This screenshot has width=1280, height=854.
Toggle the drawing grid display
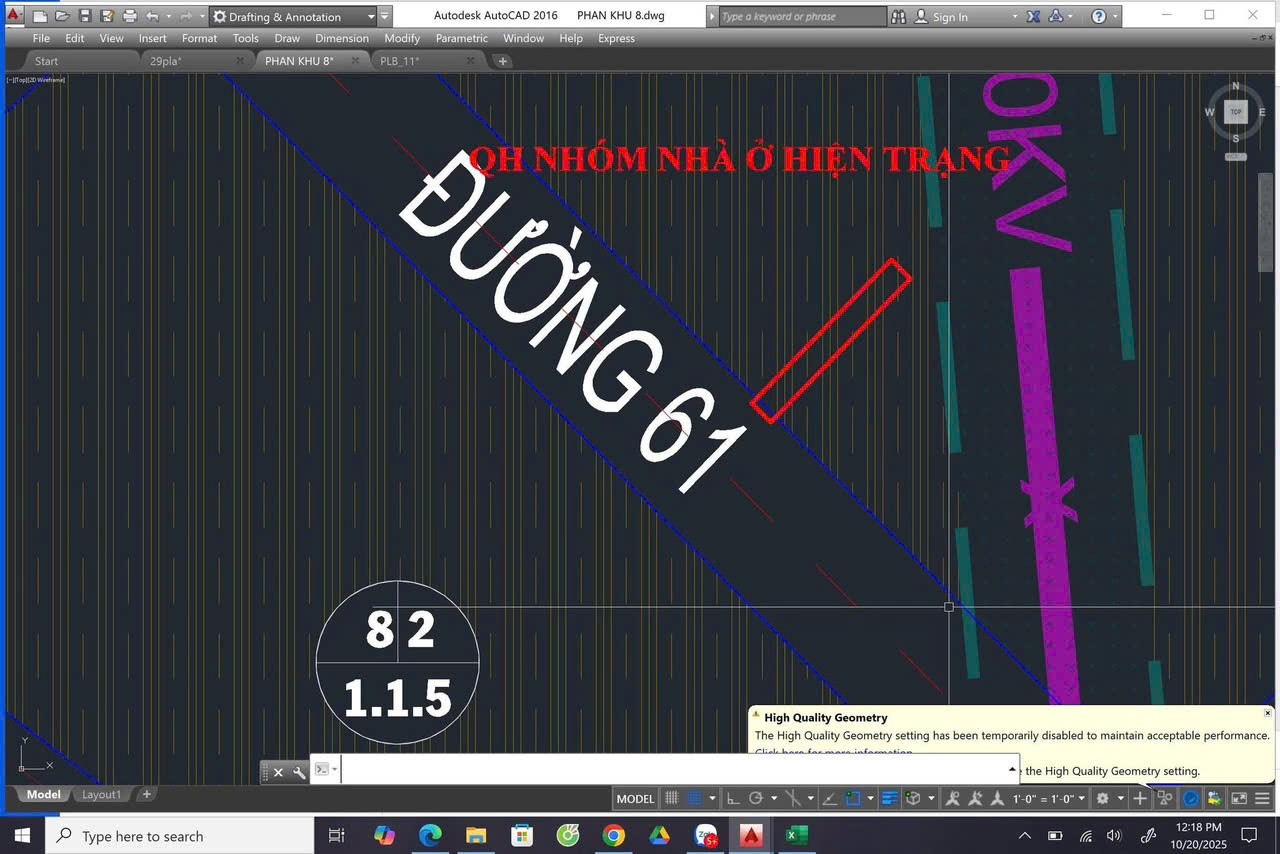click(672, 798)
